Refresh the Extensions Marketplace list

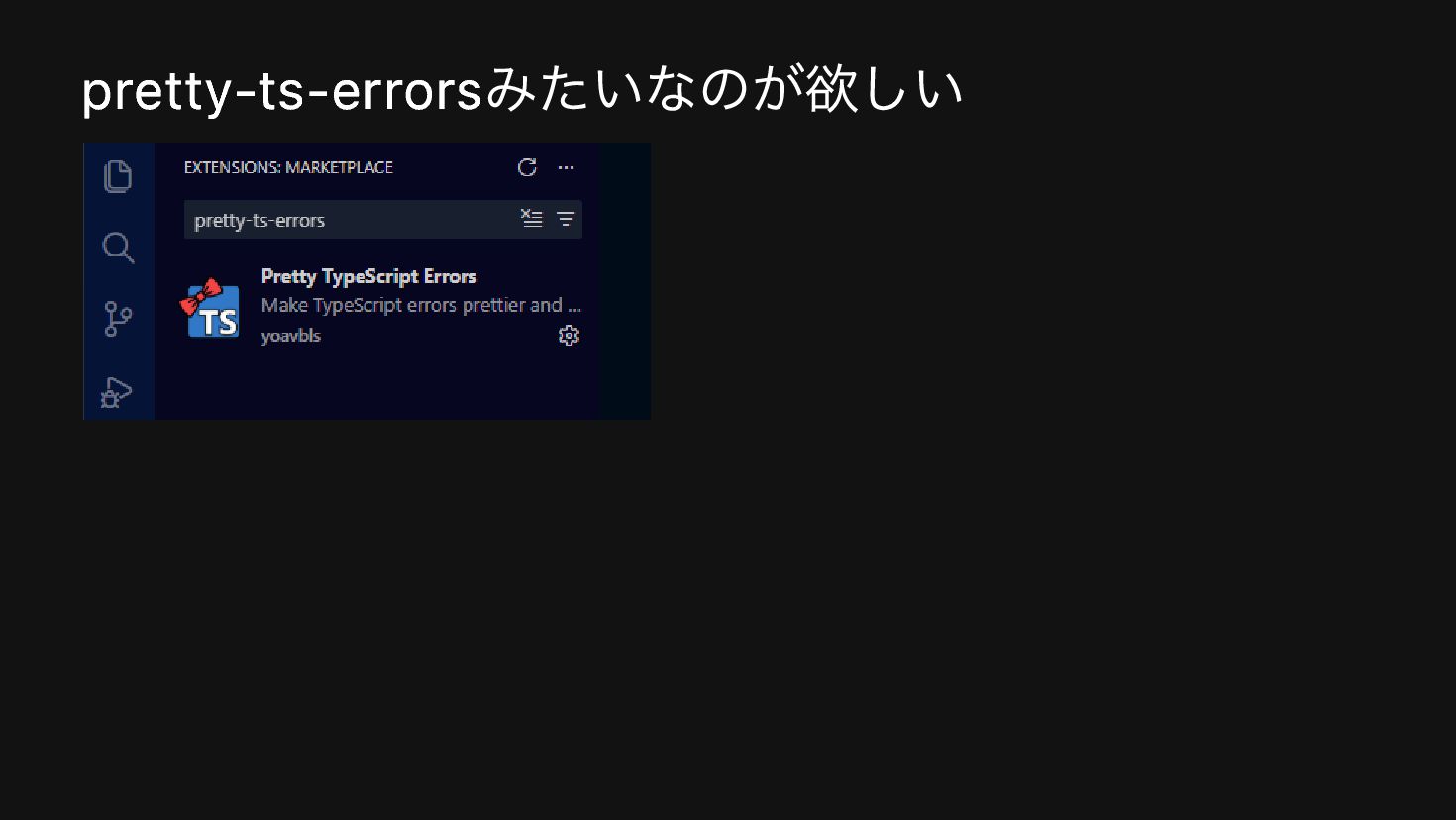527,167
